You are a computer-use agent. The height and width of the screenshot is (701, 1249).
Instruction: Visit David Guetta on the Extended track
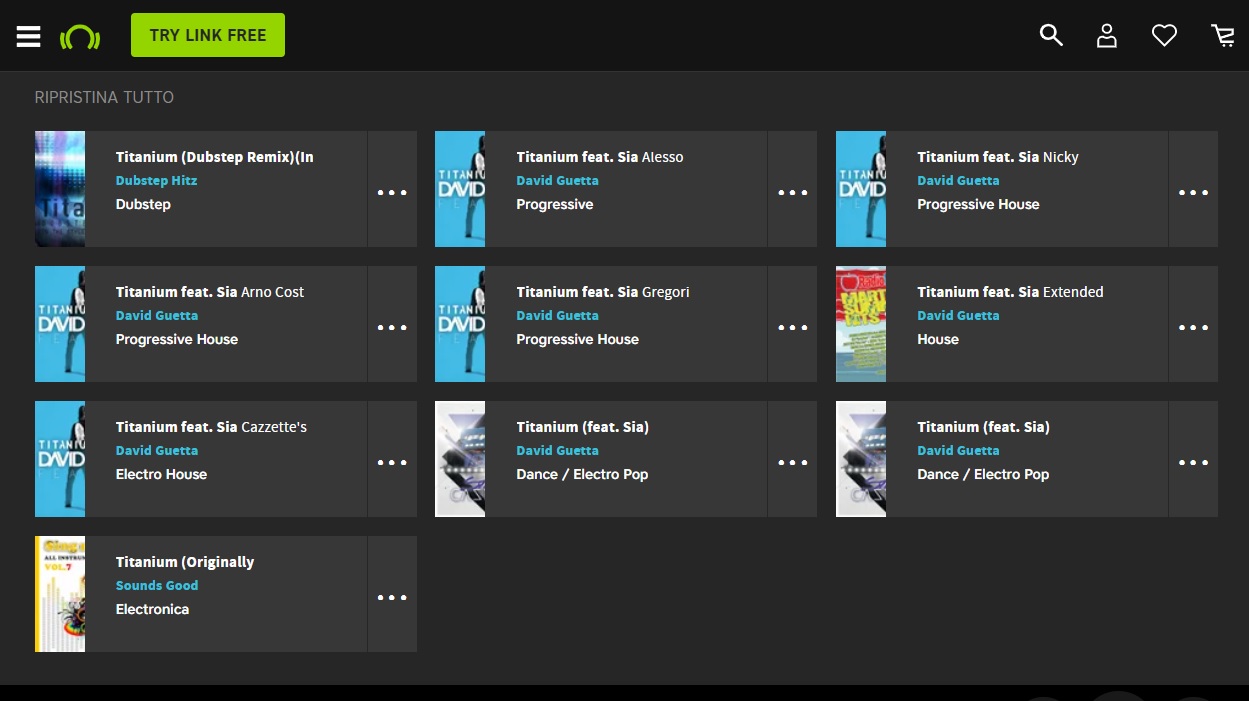pos(959,316)
